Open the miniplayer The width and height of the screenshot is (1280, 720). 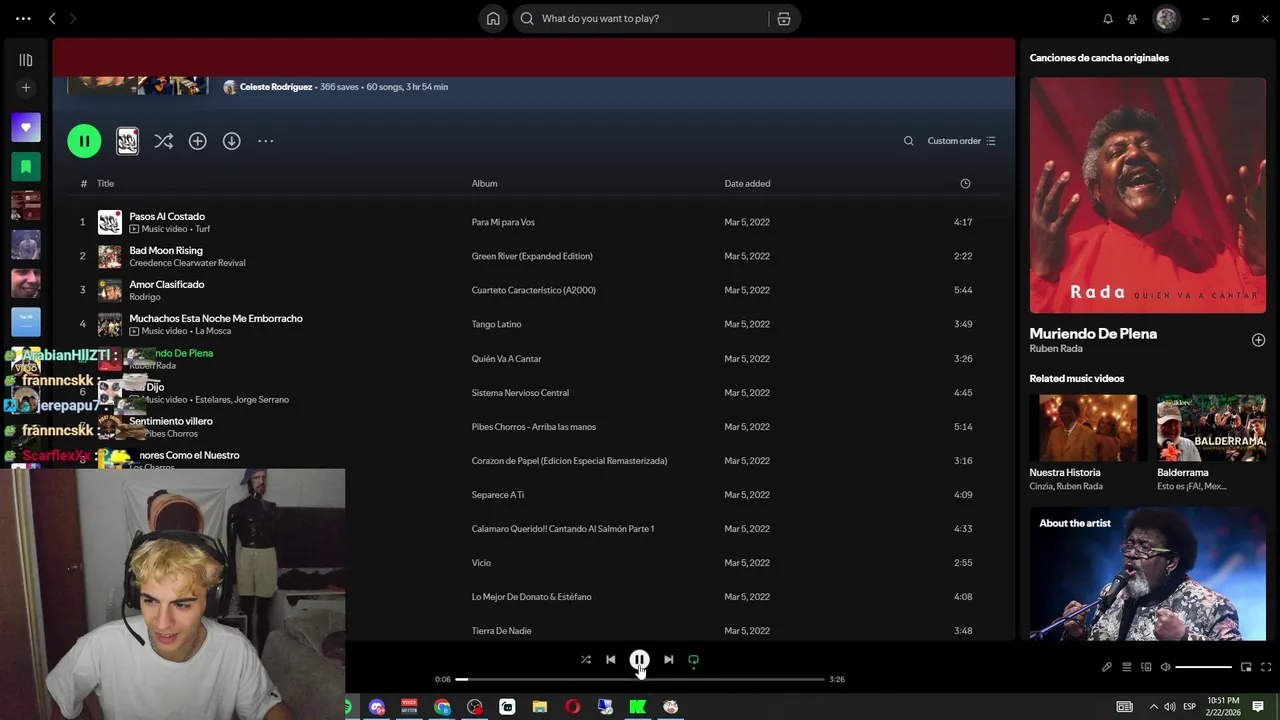pos(1246,667)
